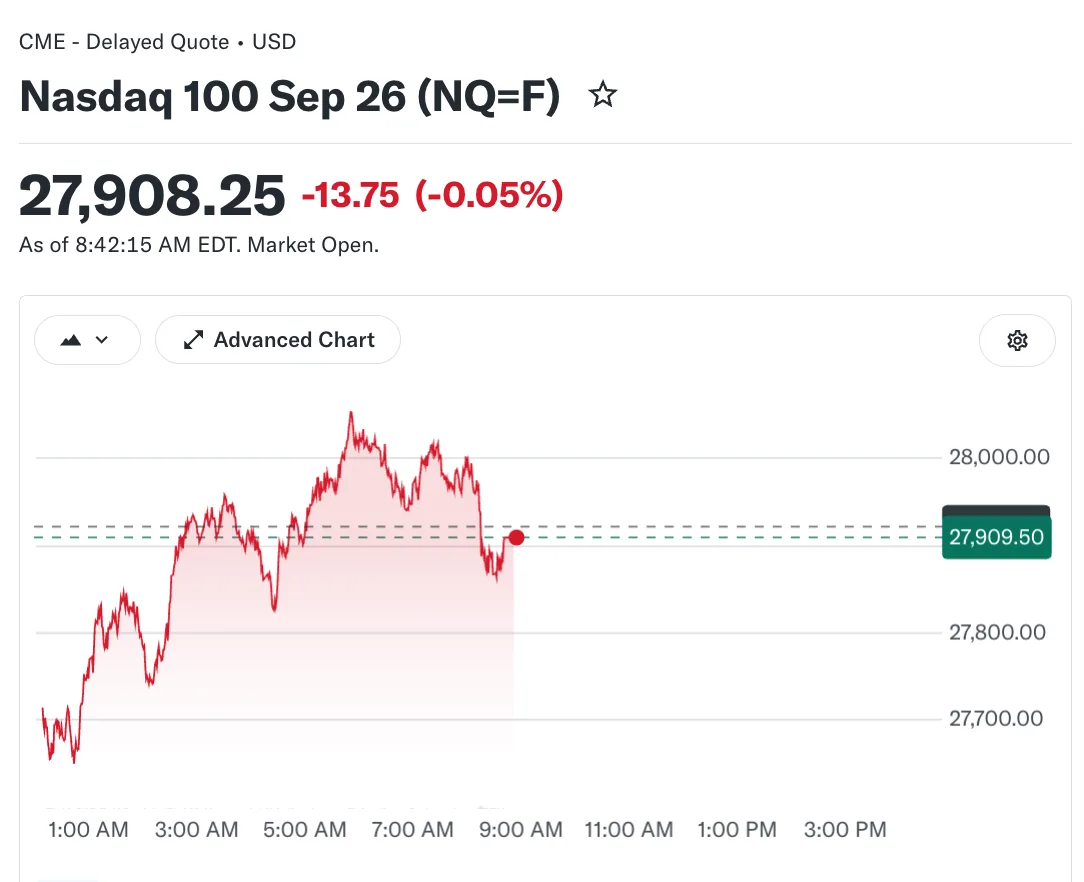
Task: Open the Advanced Chart button
Action: click(x=278, y=339)
